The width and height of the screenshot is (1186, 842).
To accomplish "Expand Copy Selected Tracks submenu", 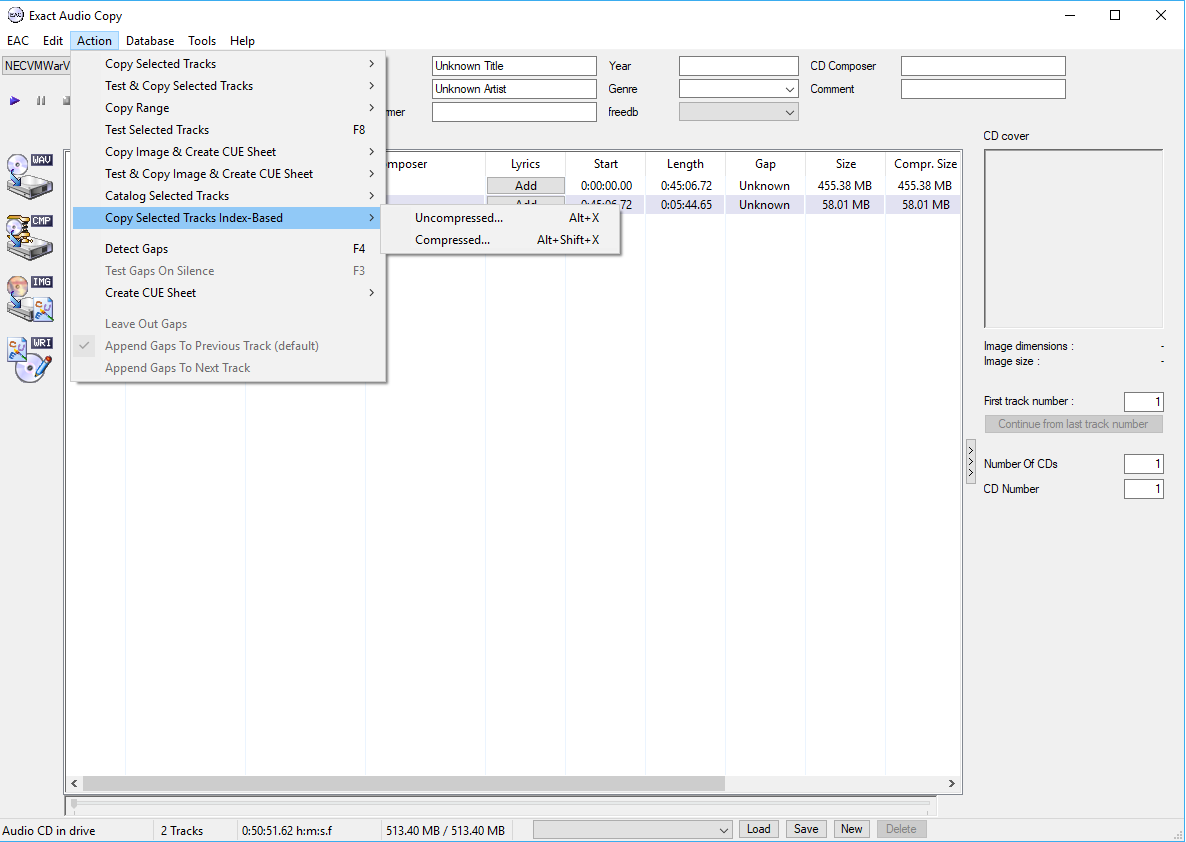I will tap(229, 64).
